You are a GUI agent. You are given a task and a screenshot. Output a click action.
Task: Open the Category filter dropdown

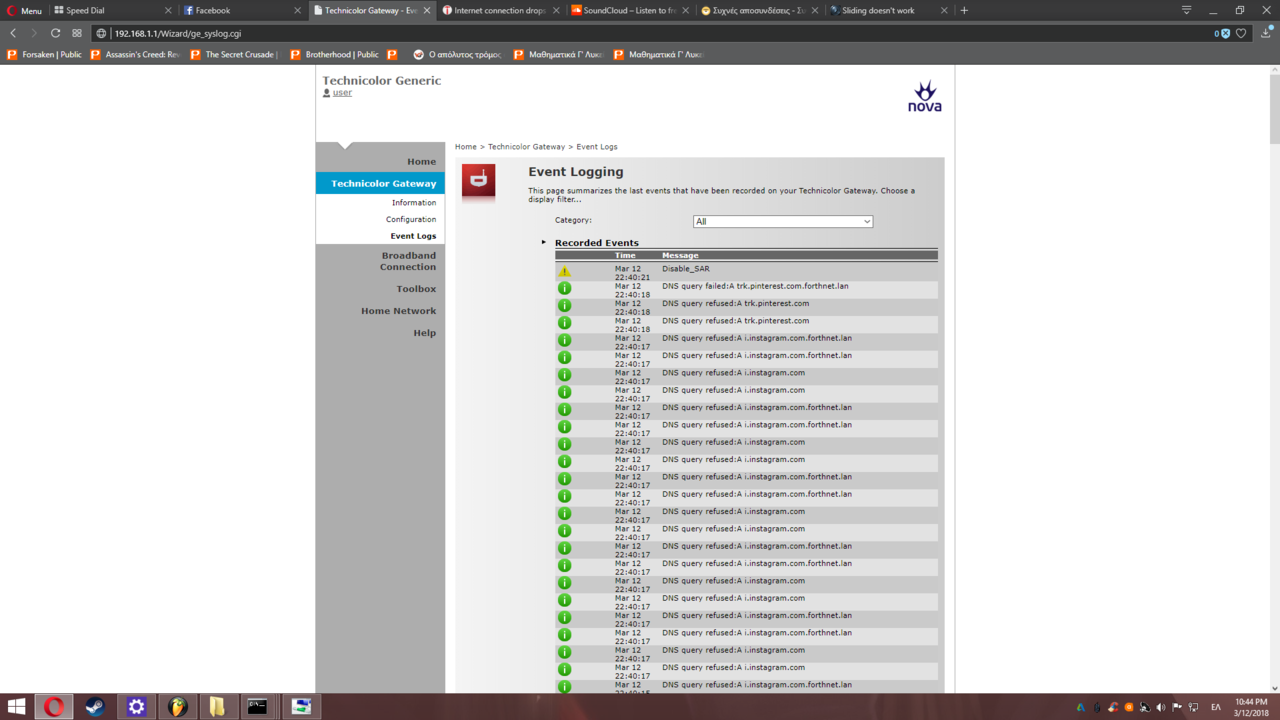pos(783,221)
